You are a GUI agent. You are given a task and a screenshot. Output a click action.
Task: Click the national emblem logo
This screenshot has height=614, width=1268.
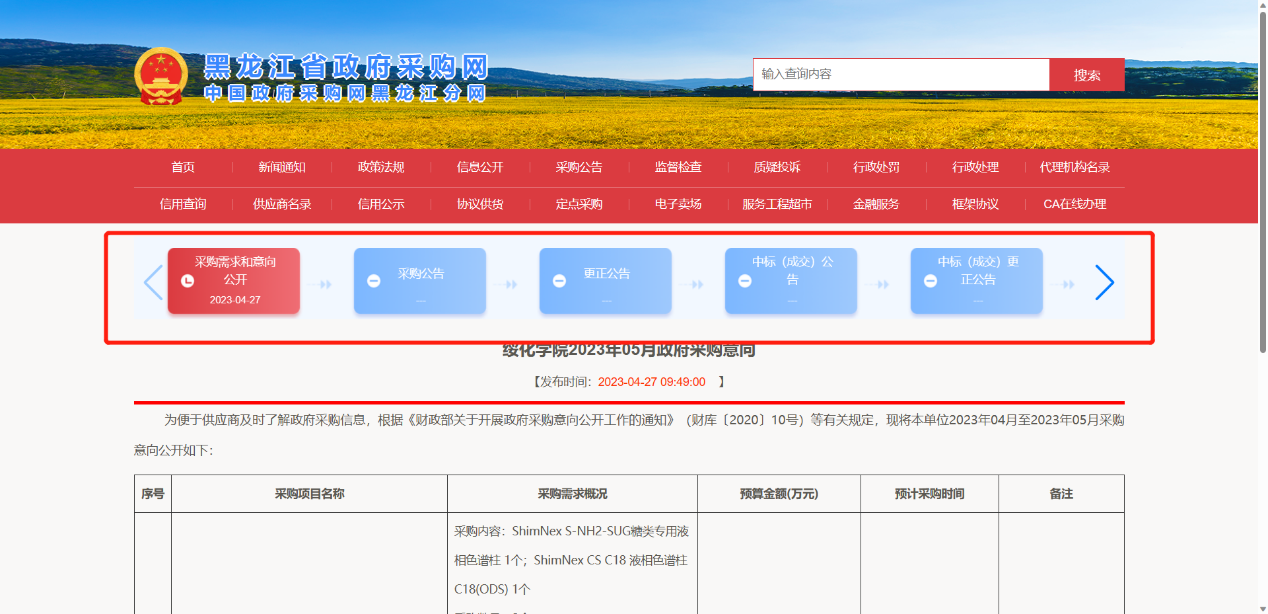(160, 76)
